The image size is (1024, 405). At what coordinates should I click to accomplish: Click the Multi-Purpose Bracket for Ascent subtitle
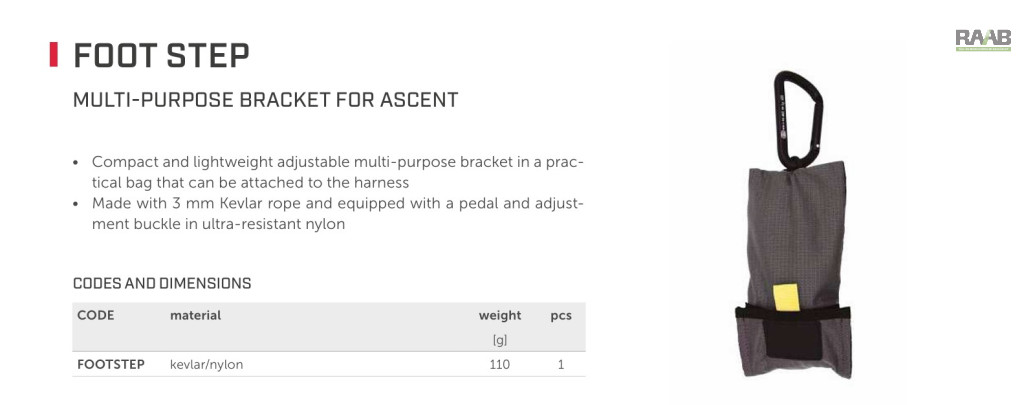click(265, 100)
